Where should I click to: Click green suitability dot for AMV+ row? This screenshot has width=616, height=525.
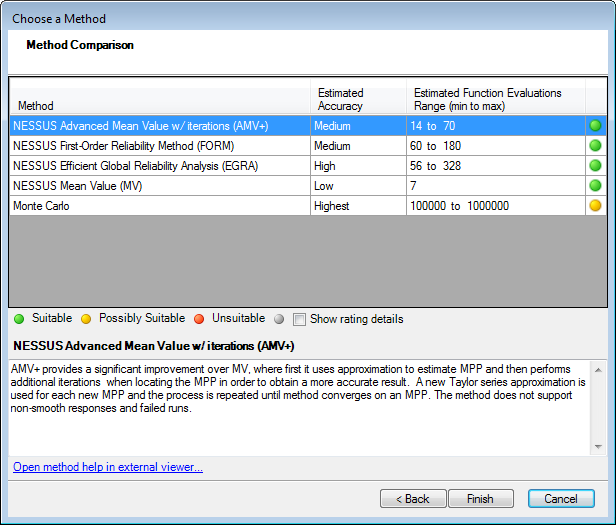(595, 126)
